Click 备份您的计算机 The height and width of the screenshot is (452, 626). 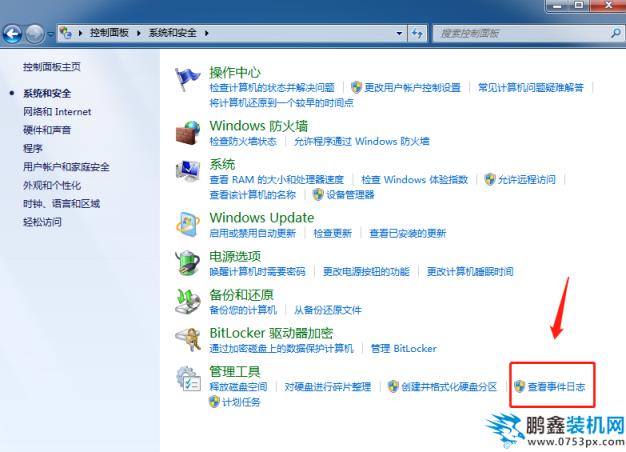coord(243,310)
